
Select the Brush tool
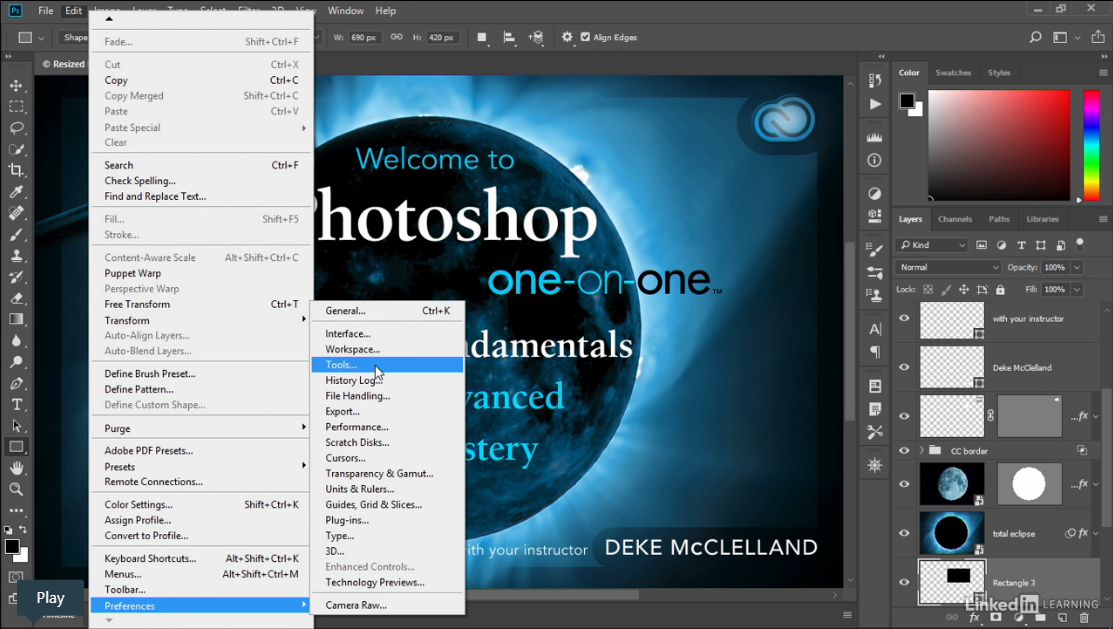16,234
